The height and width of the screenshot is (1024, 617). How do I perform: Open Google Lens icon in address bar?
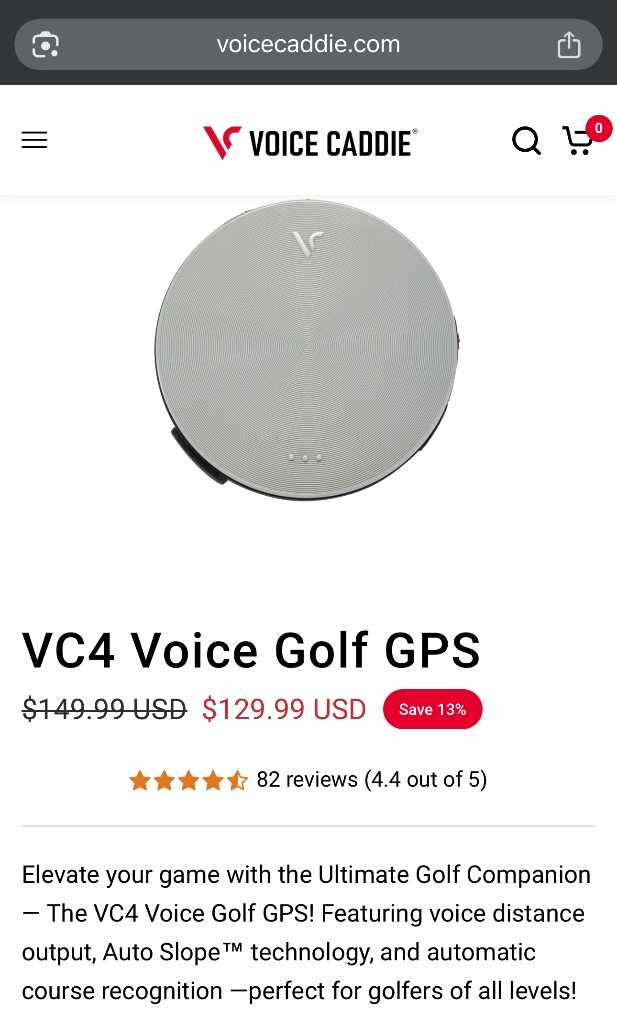tap(46, 44)
